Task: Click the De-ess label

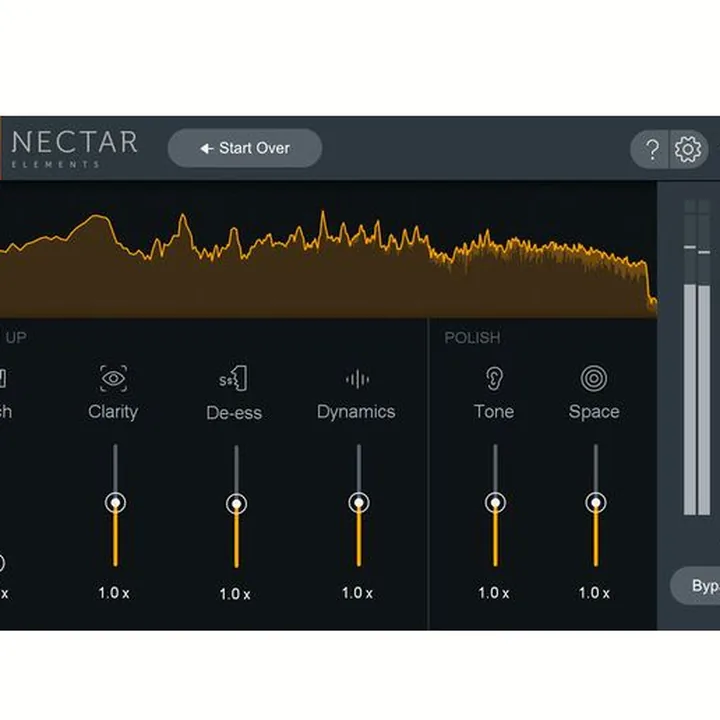Action: click(234, 413)
